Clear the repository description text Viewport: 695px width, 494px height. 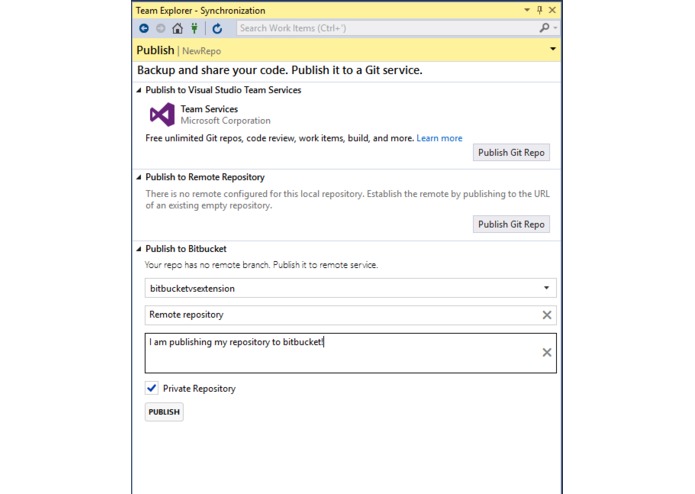pos(547,352)
